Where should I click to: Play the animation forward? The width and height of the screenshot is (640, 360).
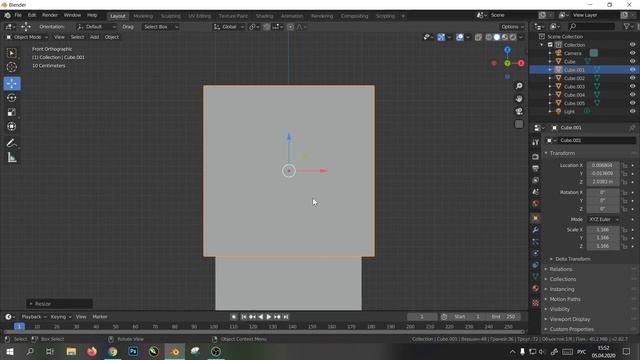(x=269, y=317)
